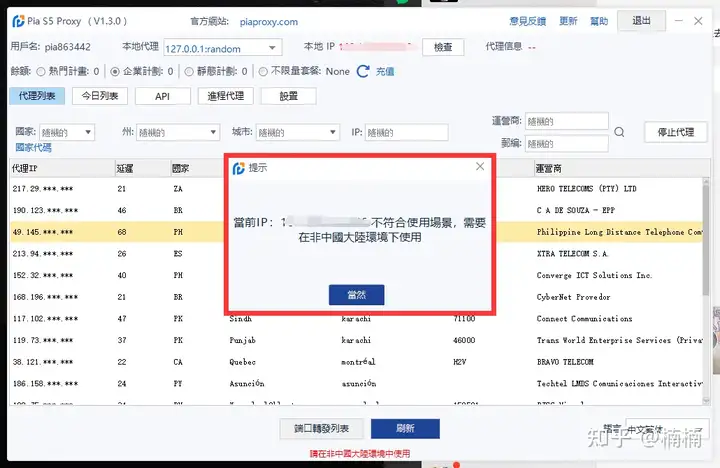Click the 刷新 button
Screen dimensions: 720x468
(405, 429)
